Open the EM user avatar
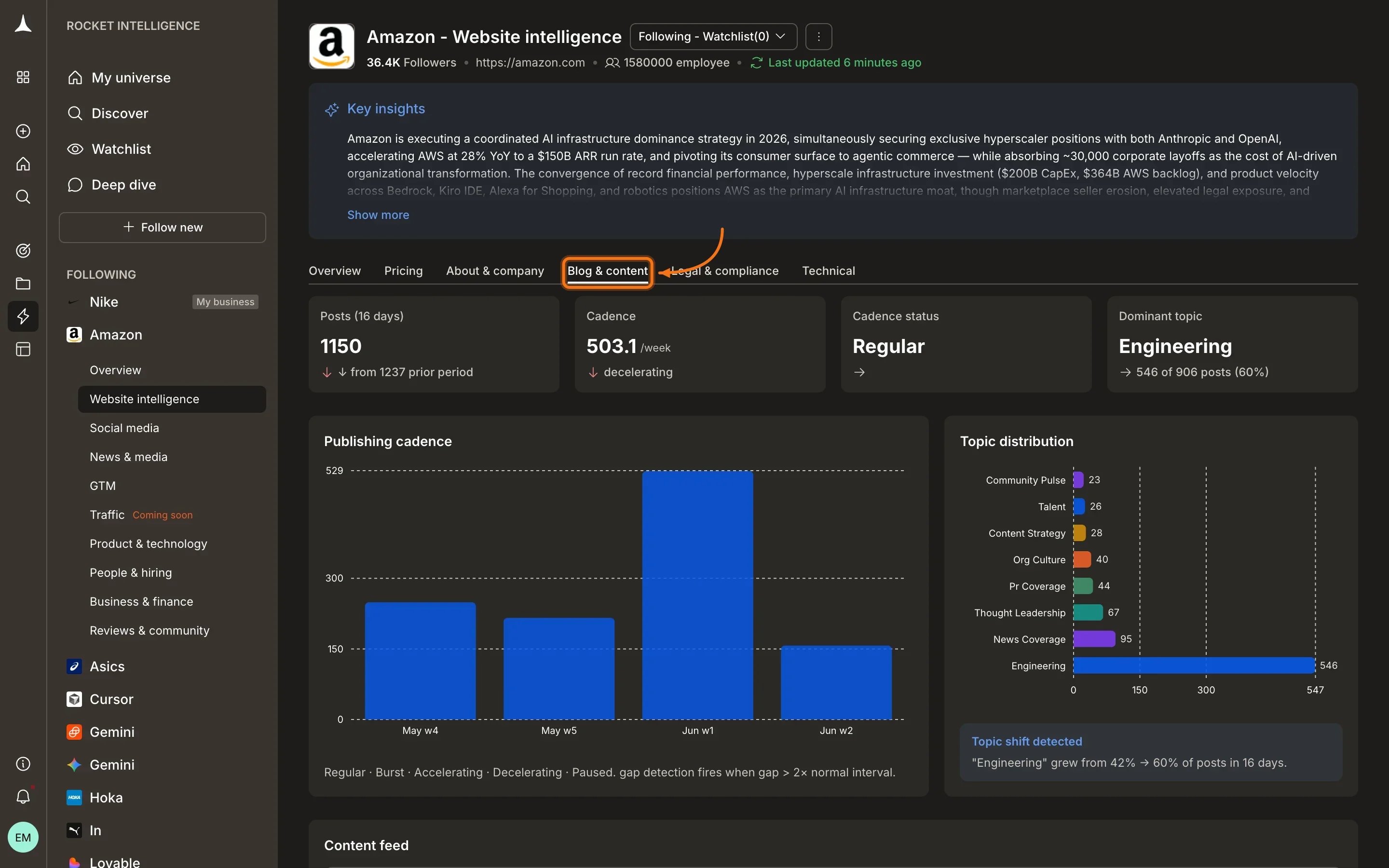 tap(23, 837)
